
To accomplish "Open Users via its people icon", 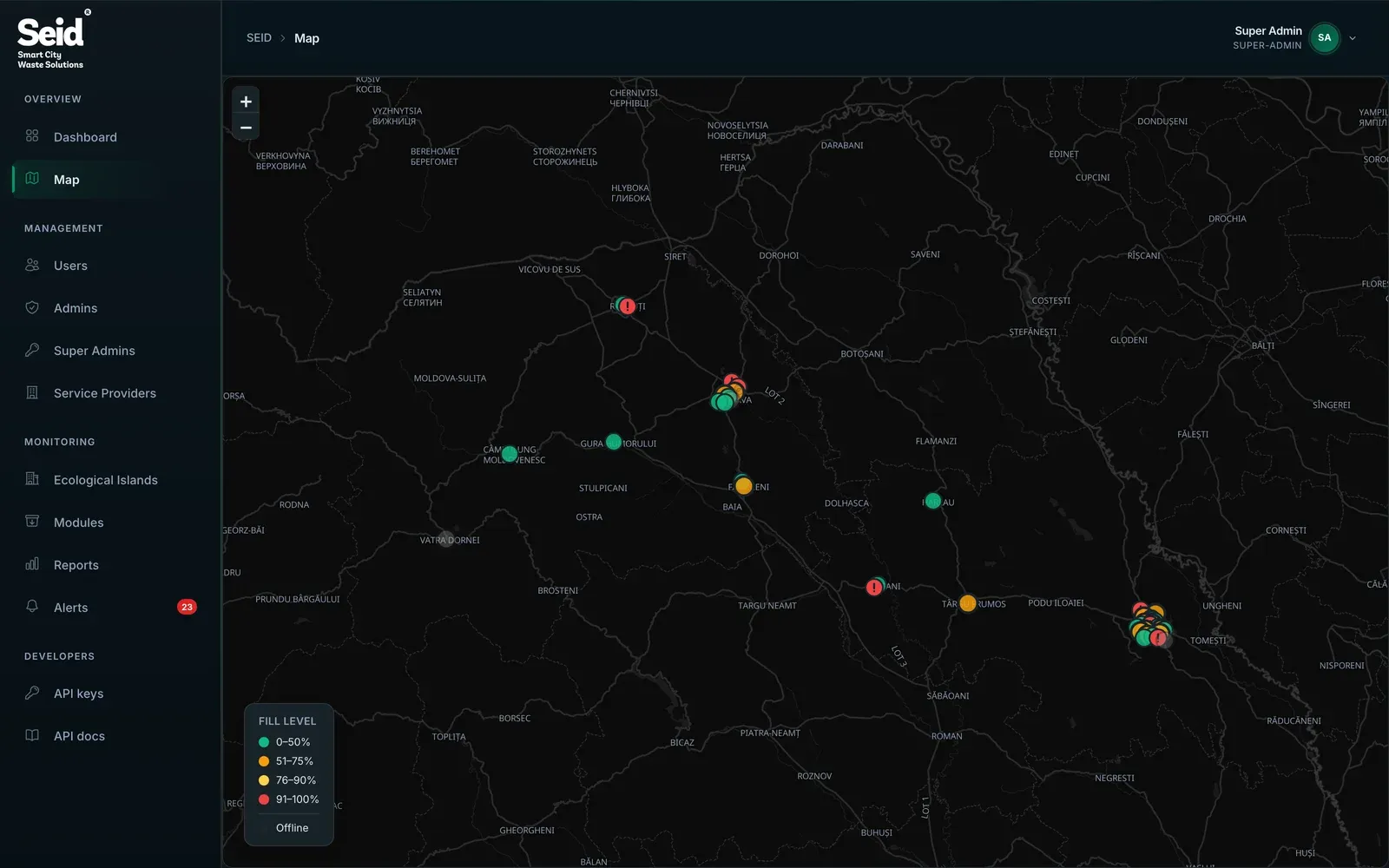I will click(x=32, y=266).
